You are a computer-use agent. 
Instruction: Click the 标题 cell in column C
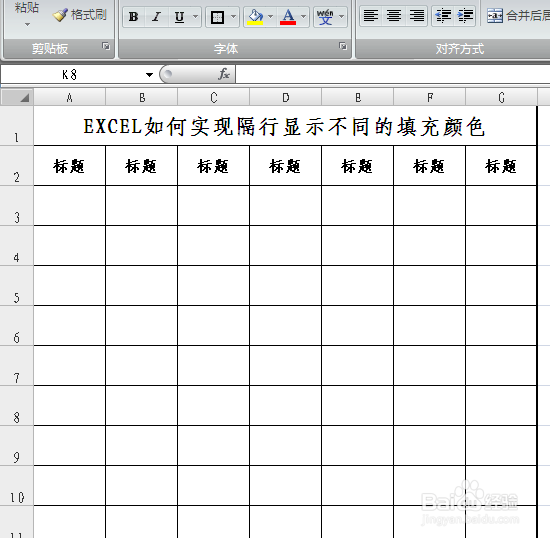[214, 166]
